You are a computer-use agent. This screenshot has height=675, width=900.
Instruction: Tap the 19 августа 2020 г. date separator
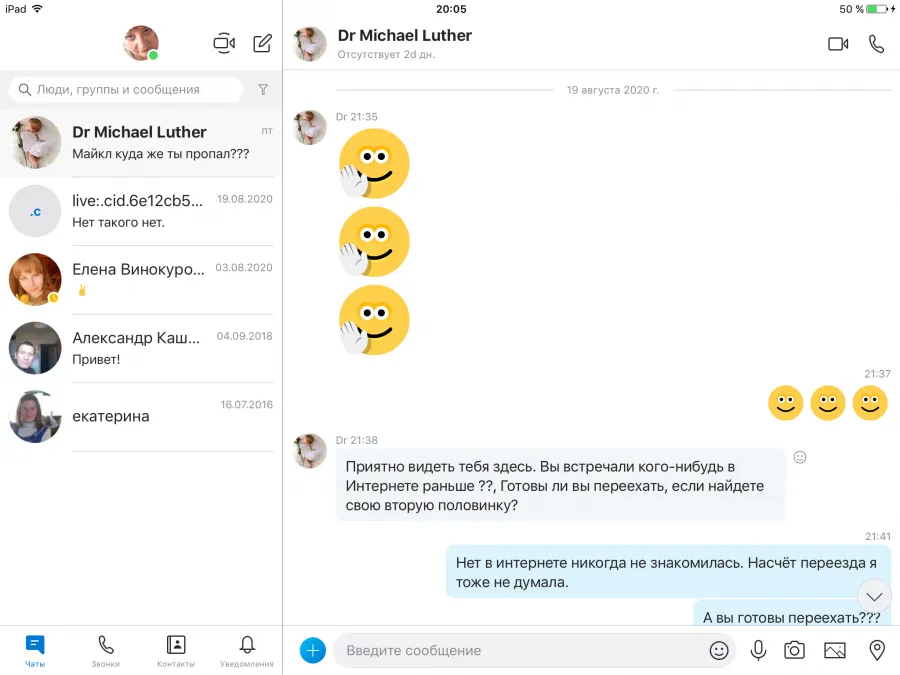coord(613,90)
